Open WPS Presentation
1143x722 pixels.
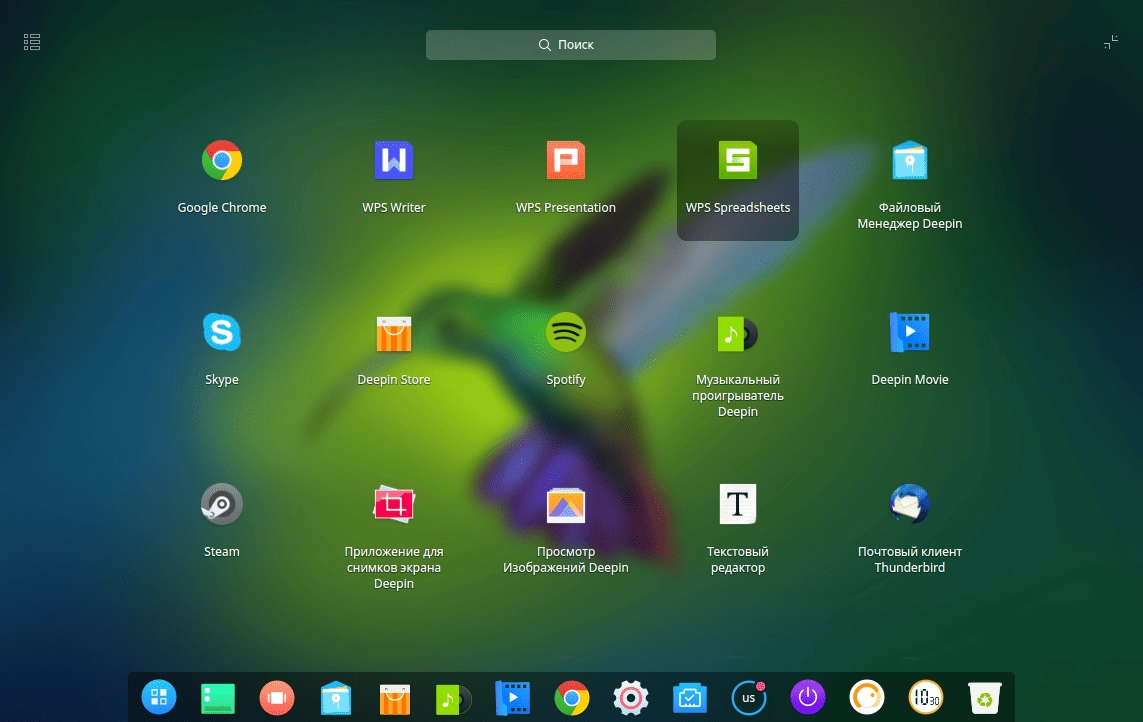click(x=566, y=160)
